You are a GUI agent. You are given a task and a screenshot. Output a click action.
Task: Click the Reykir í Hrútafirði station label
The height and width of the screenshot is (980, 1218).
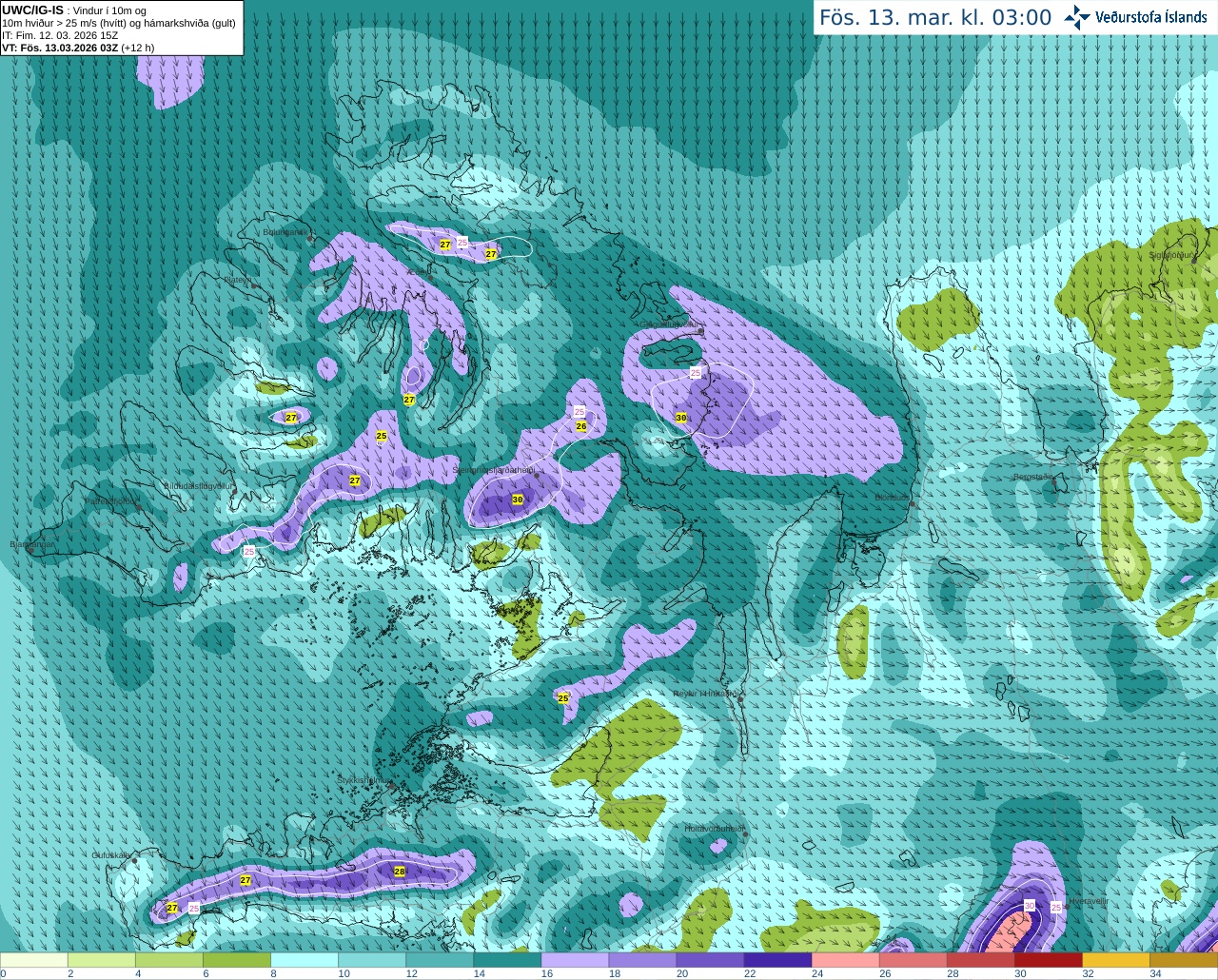(x=706, y=694)
